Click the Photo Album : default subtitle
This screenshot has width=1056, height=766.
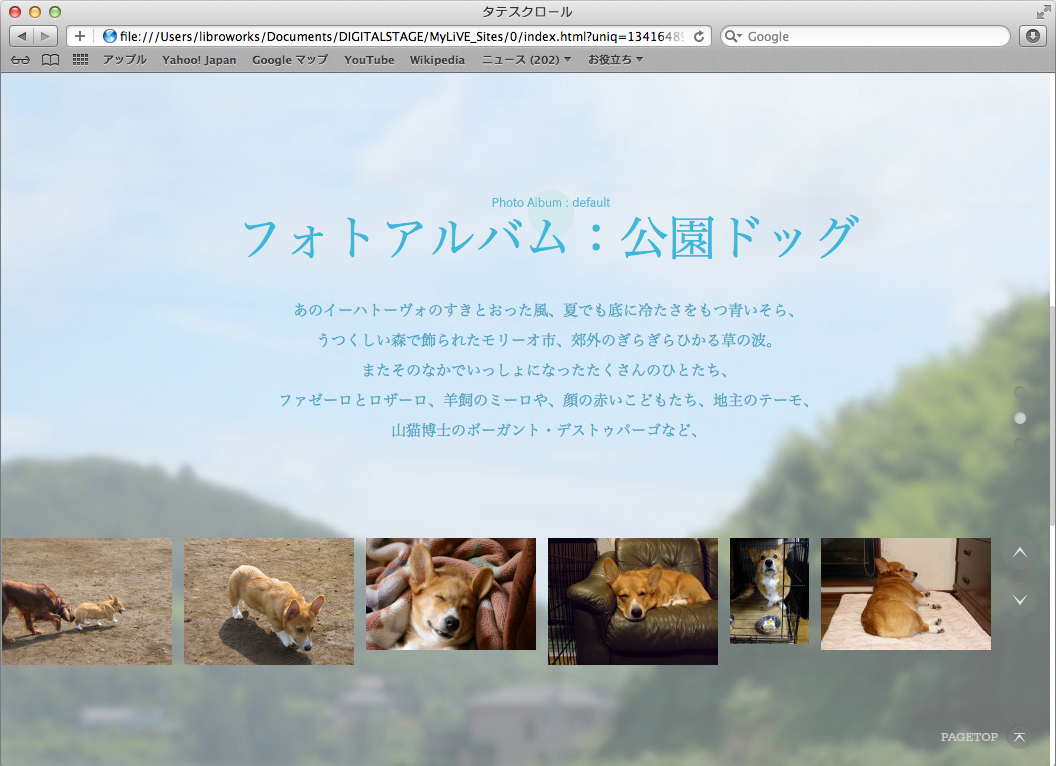pos(550,203)
